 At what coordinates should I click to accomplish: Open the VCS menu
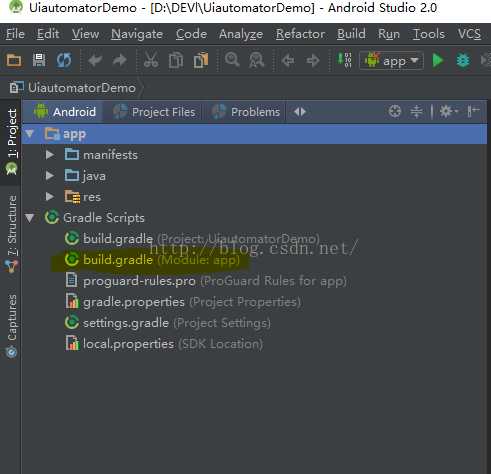point(469,34)
